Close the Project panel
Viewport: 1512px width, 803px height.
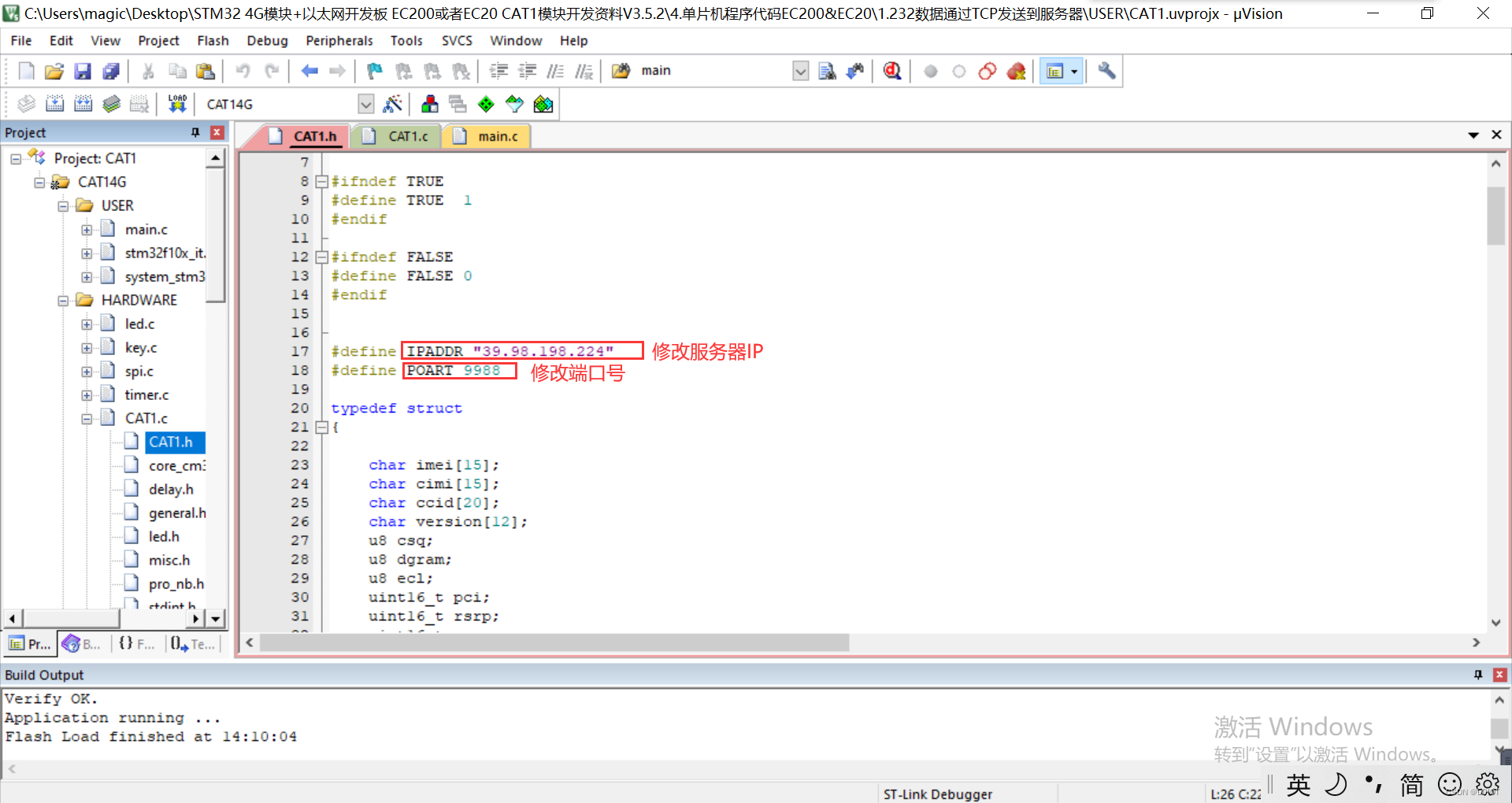pos(217,132)
